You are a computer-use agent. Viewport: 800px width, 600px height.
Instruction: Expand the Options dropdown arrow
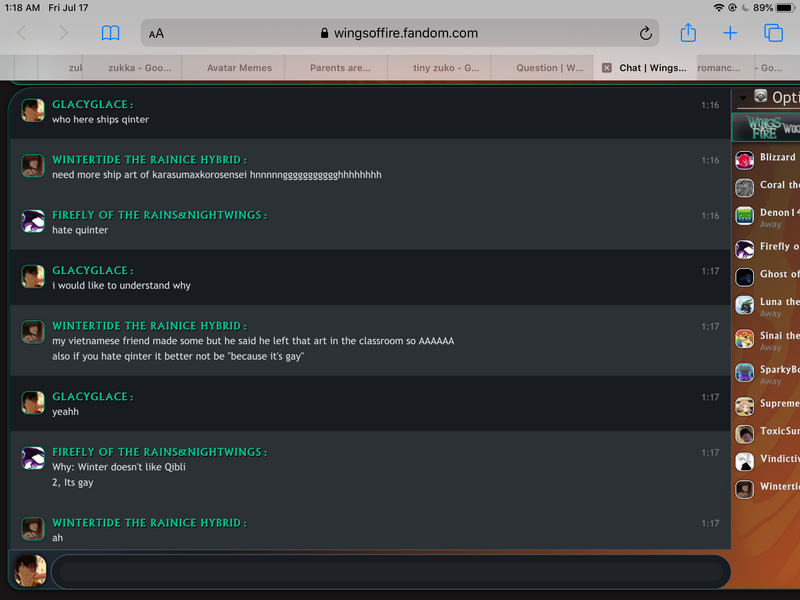coord(743,97)
